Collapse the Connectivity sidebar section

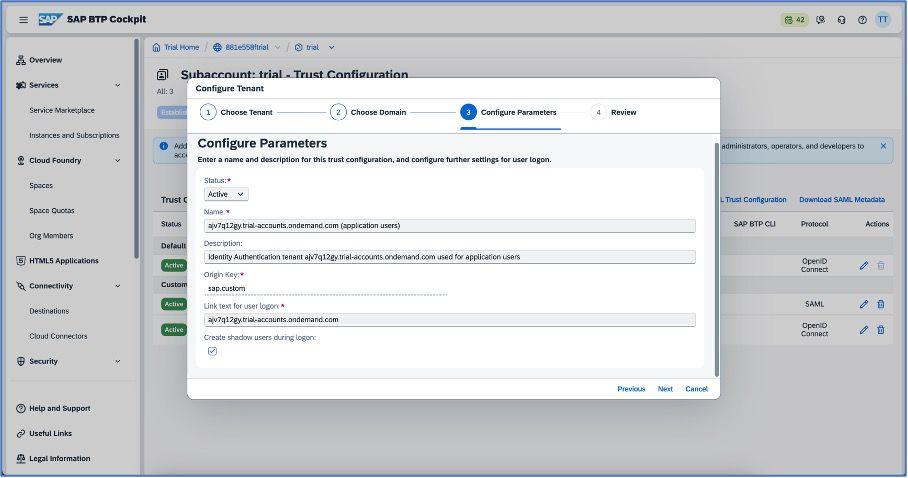coord(118,286)
